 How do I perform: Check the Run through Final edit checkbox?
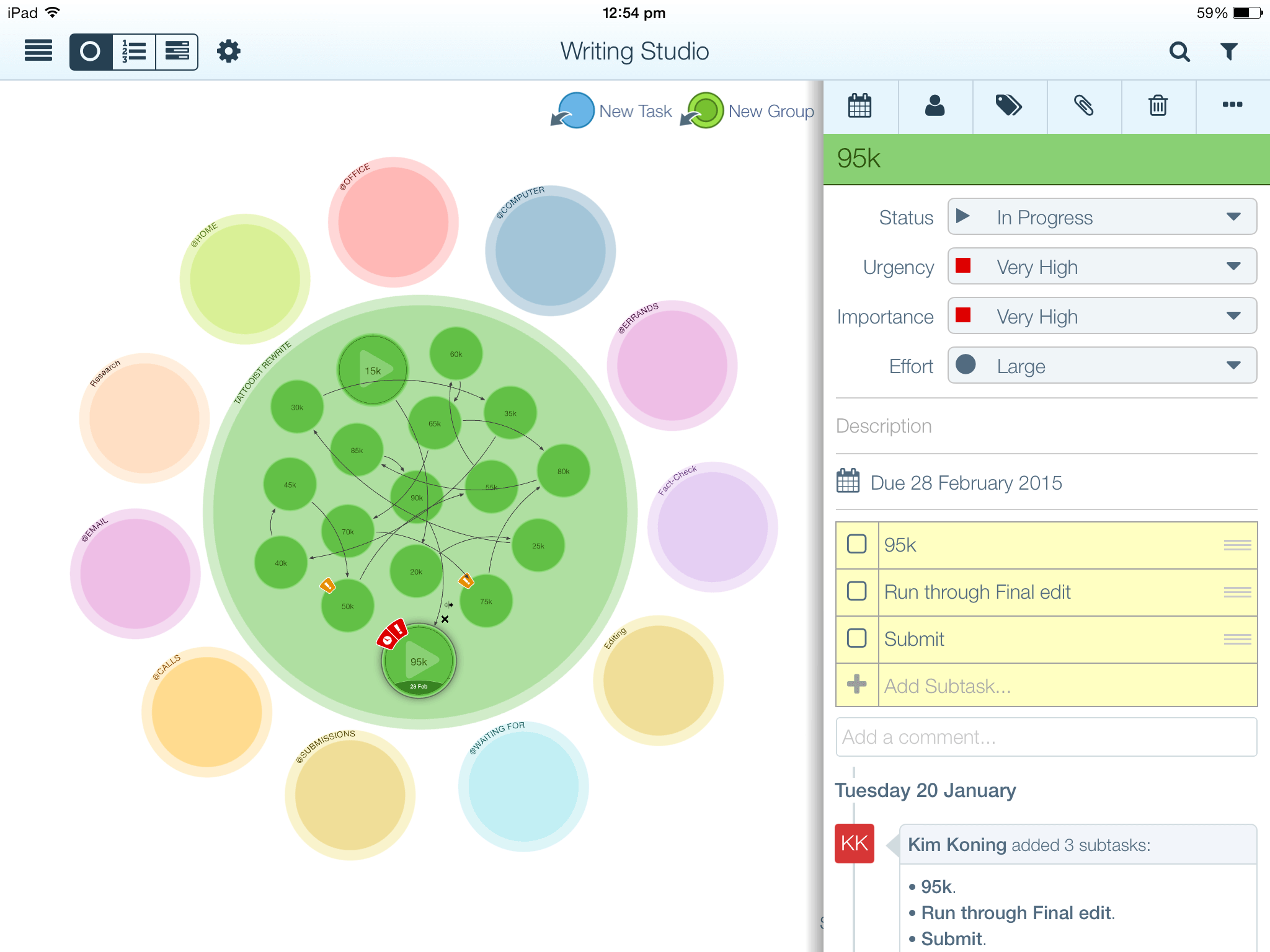tap(857, 591)
